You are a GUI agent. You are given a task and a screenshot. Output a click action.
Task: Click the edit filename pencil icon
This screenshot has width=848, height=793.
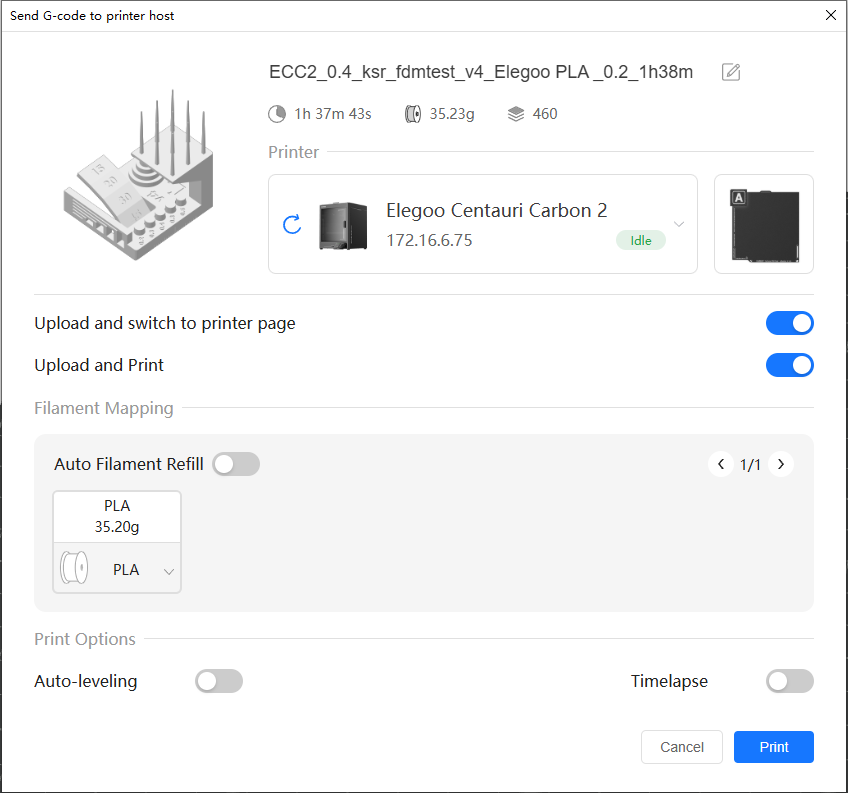(731, 72)
